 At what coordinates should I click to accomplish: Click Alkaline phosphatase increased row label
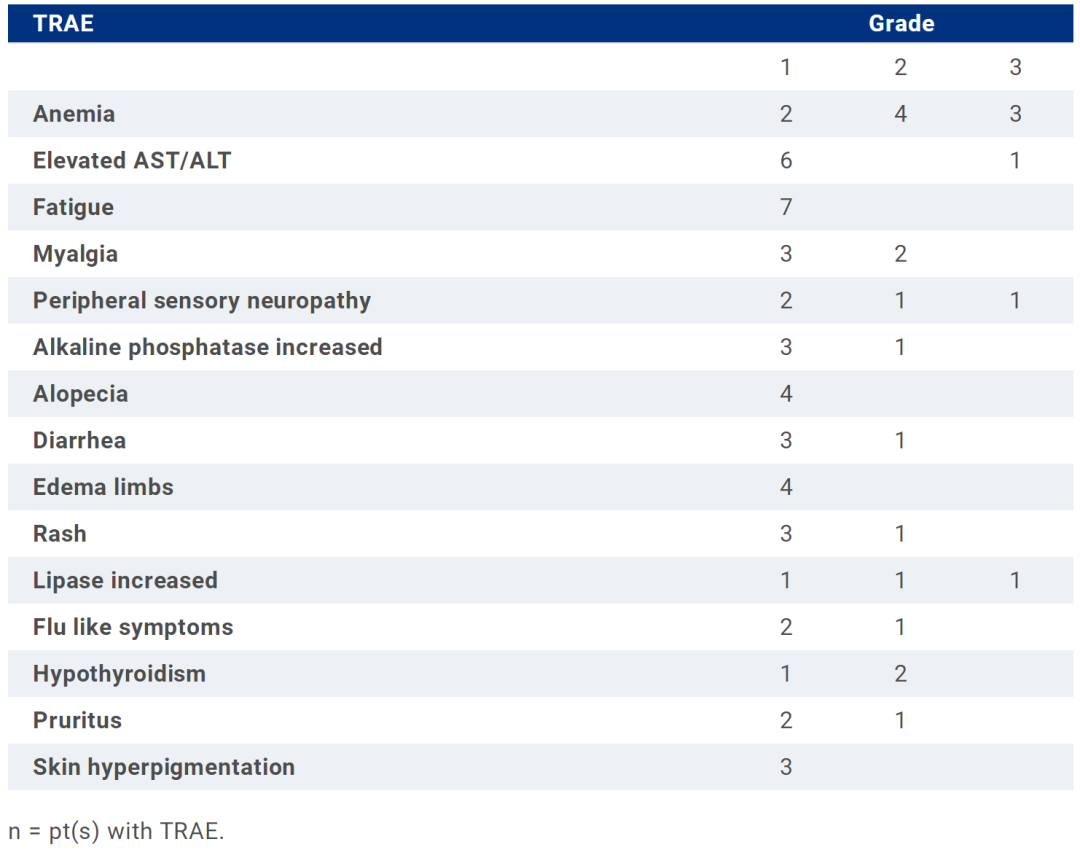[207, 347]
